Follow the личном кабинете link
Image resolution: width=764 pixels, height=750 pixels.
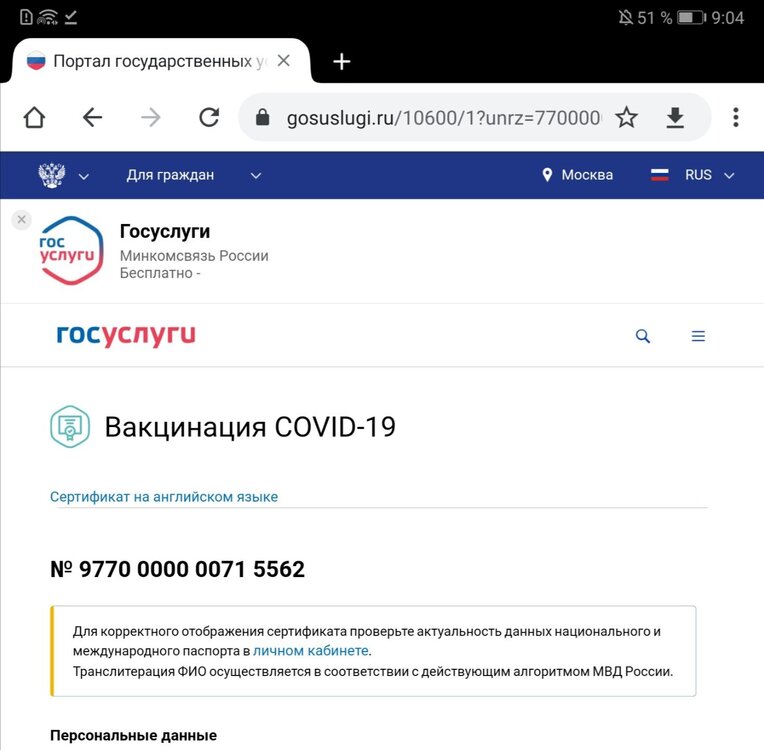[x=311, y=651]
